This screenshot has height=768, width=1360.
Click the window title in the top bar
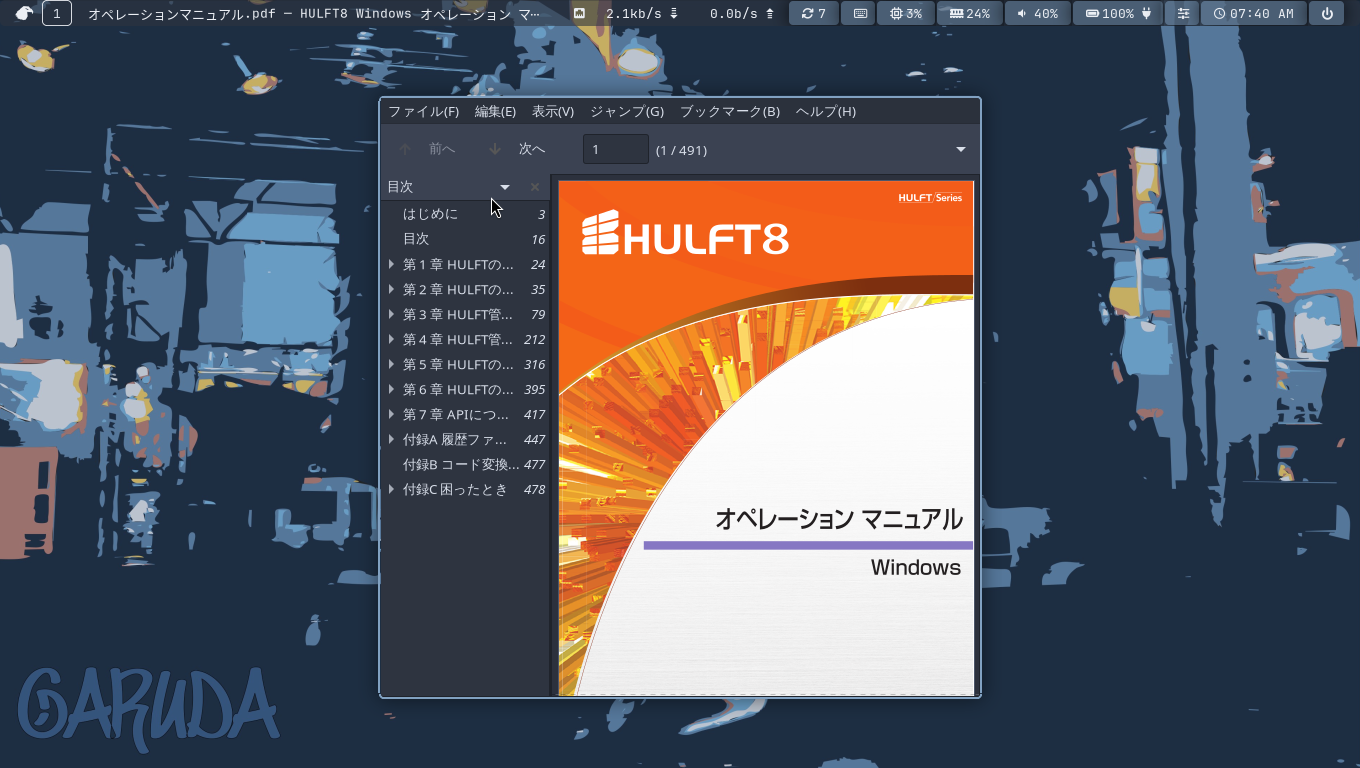(314, 13)
